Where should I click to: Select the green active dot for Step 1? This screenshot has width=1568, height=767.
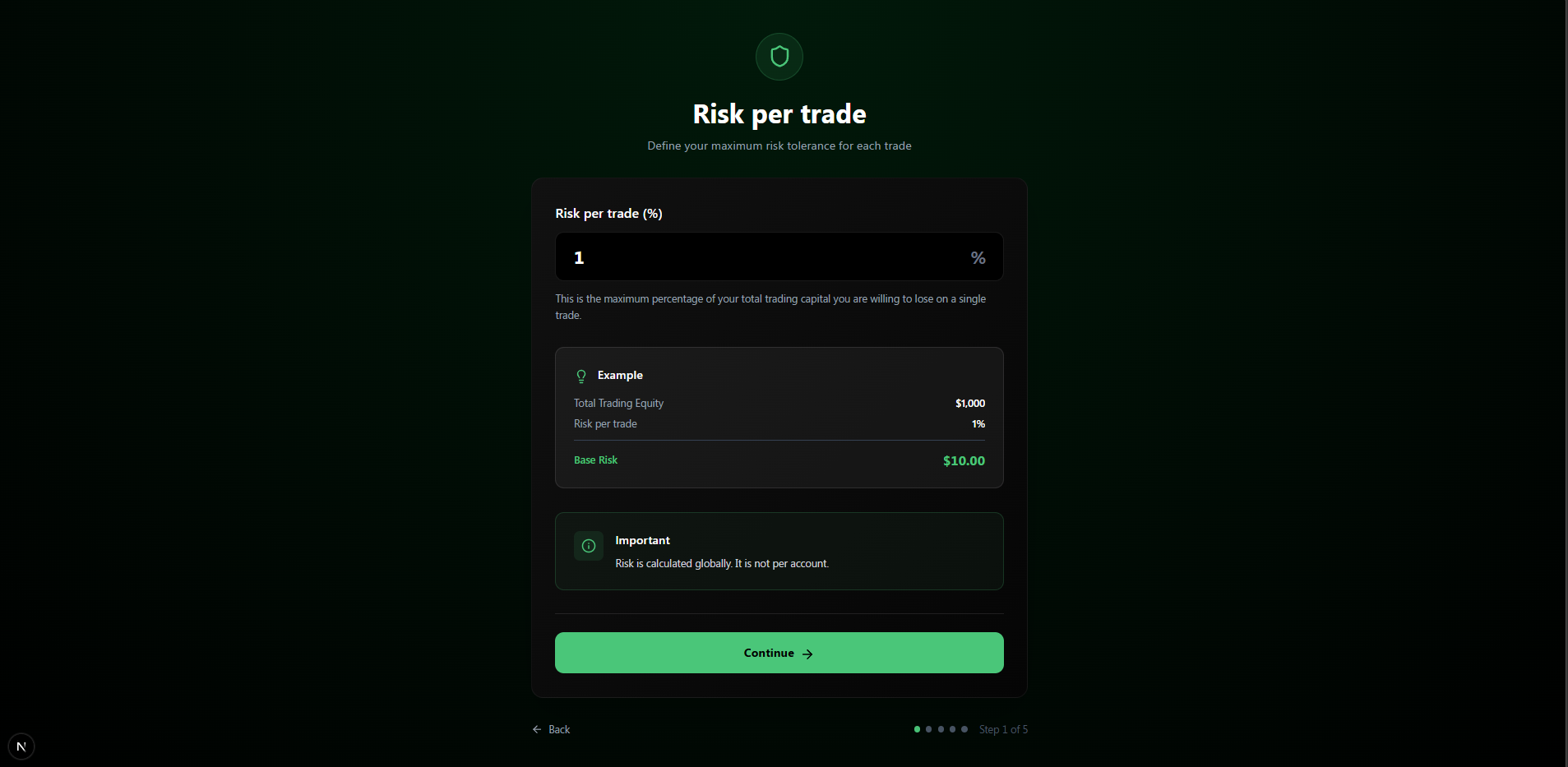pos(917,729)
